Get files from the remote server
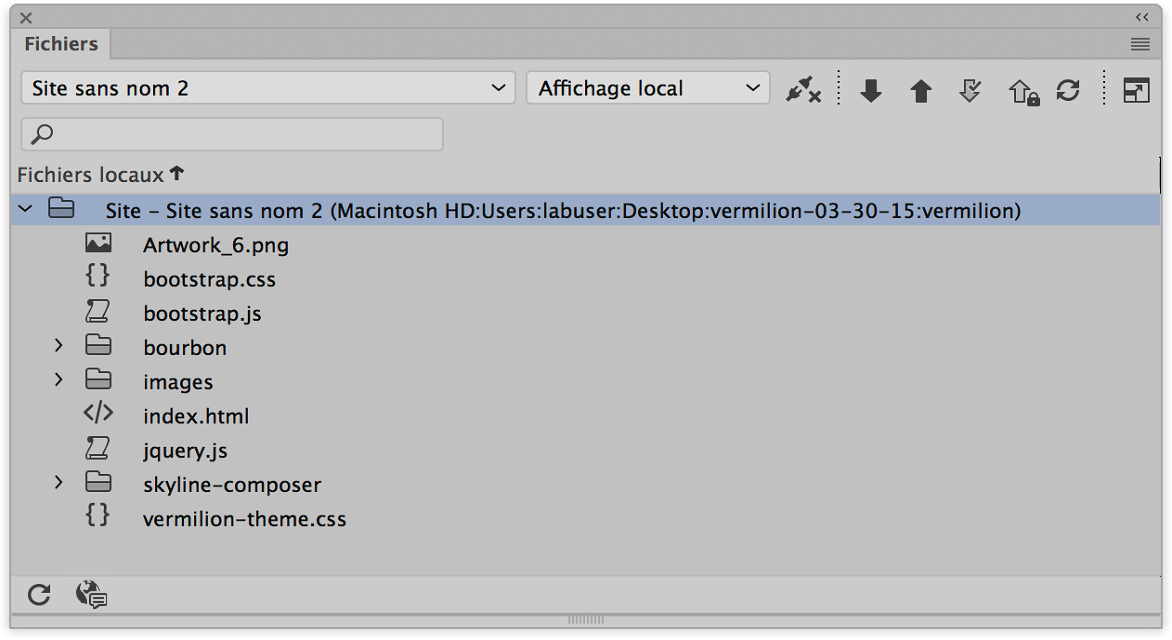1172x640 pixels. click(870, 90)
